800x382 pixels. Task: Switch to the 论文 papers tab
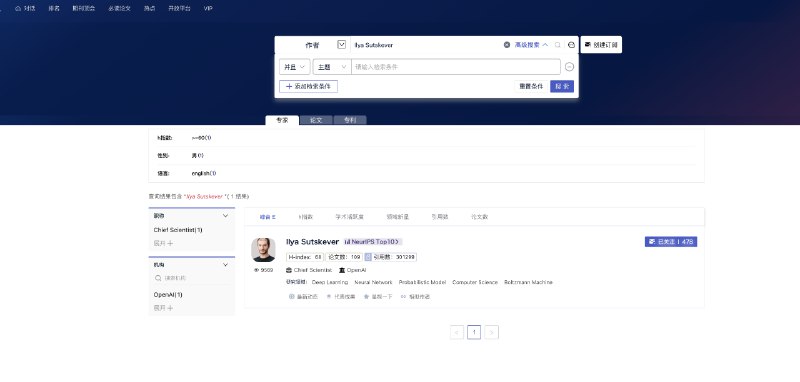coord(316,120)
